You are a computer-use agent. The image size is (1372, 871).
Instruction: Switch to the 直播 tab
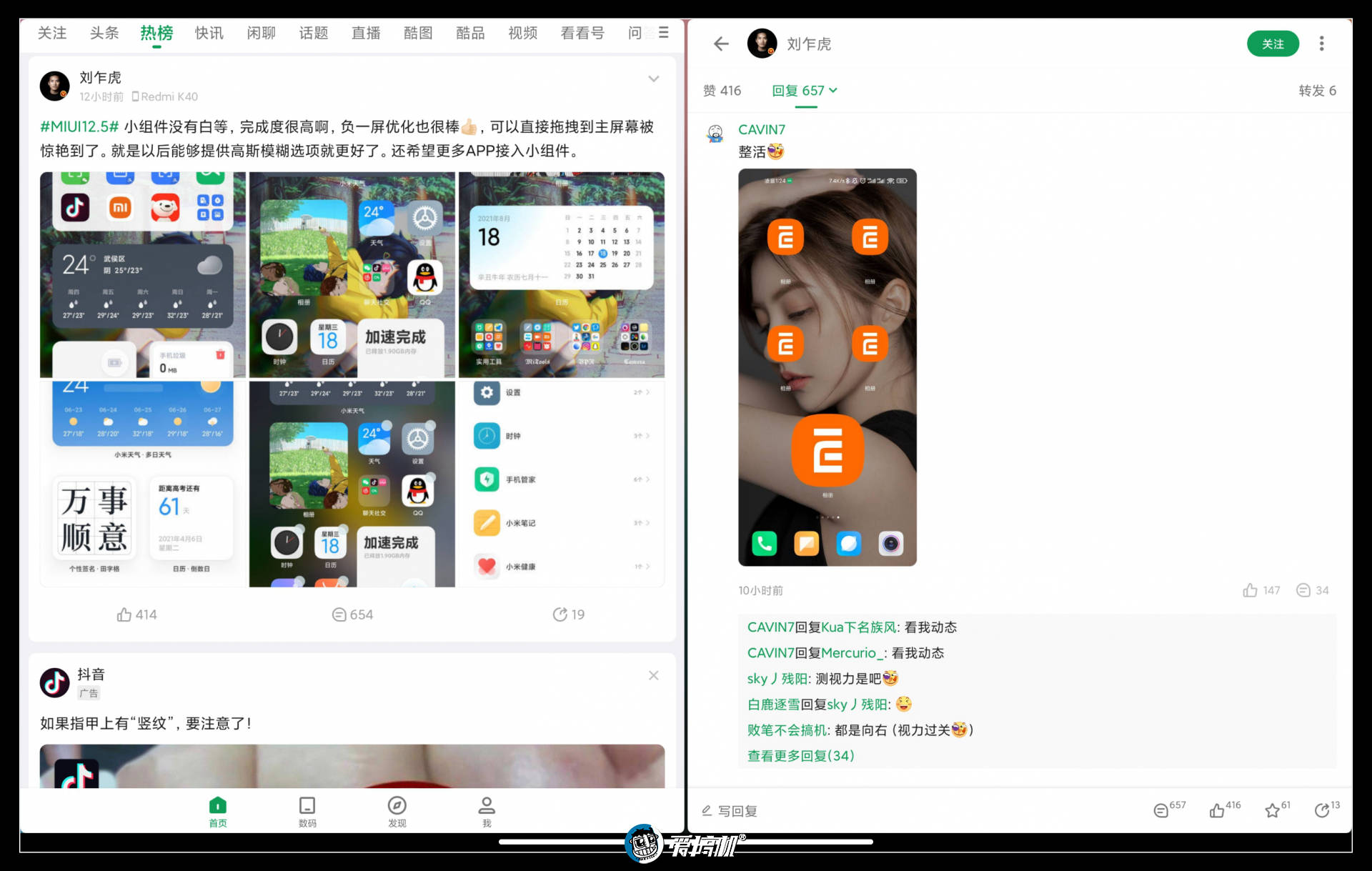pyautogui.click(x=366, y=33)
